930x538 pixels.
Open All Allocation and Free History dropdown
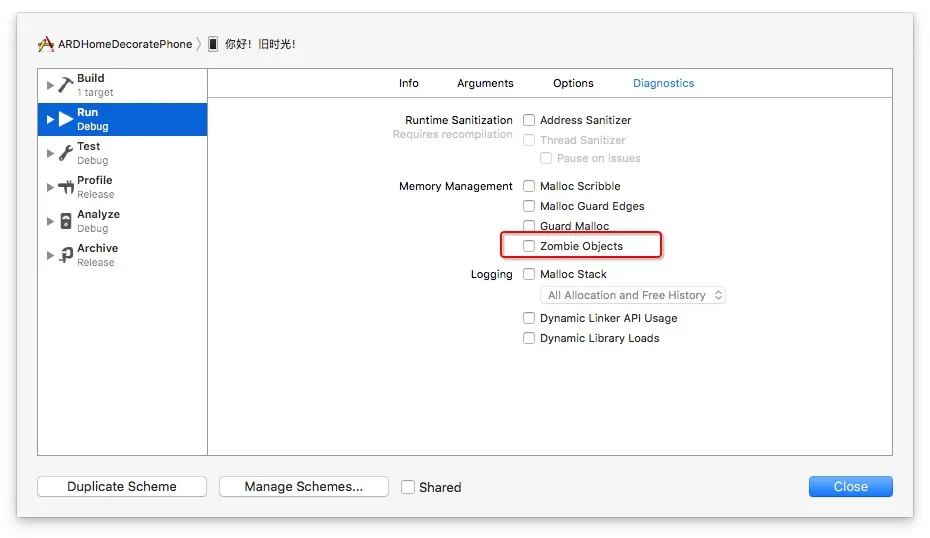633,295
